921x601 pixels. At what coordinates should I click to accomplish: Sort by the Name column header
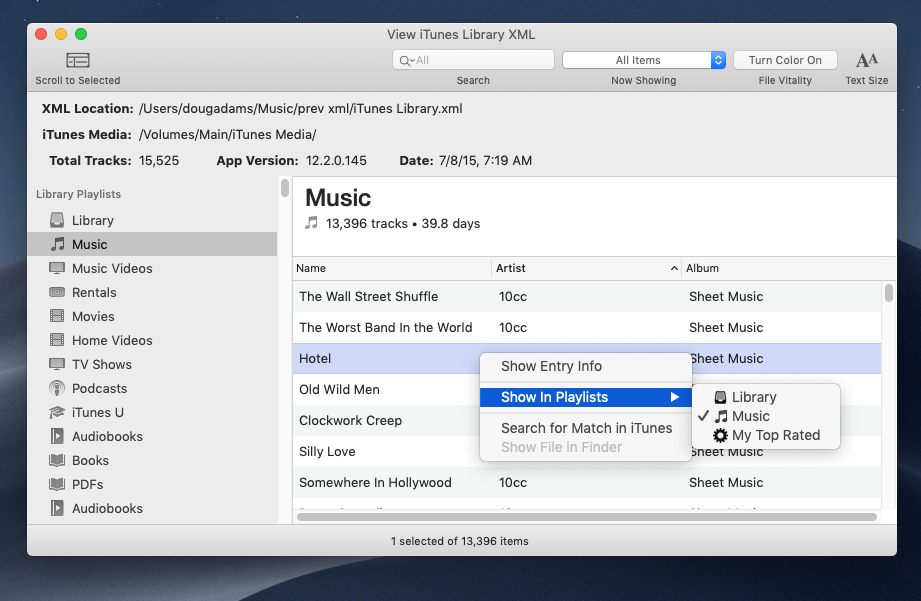pos(392,268)
